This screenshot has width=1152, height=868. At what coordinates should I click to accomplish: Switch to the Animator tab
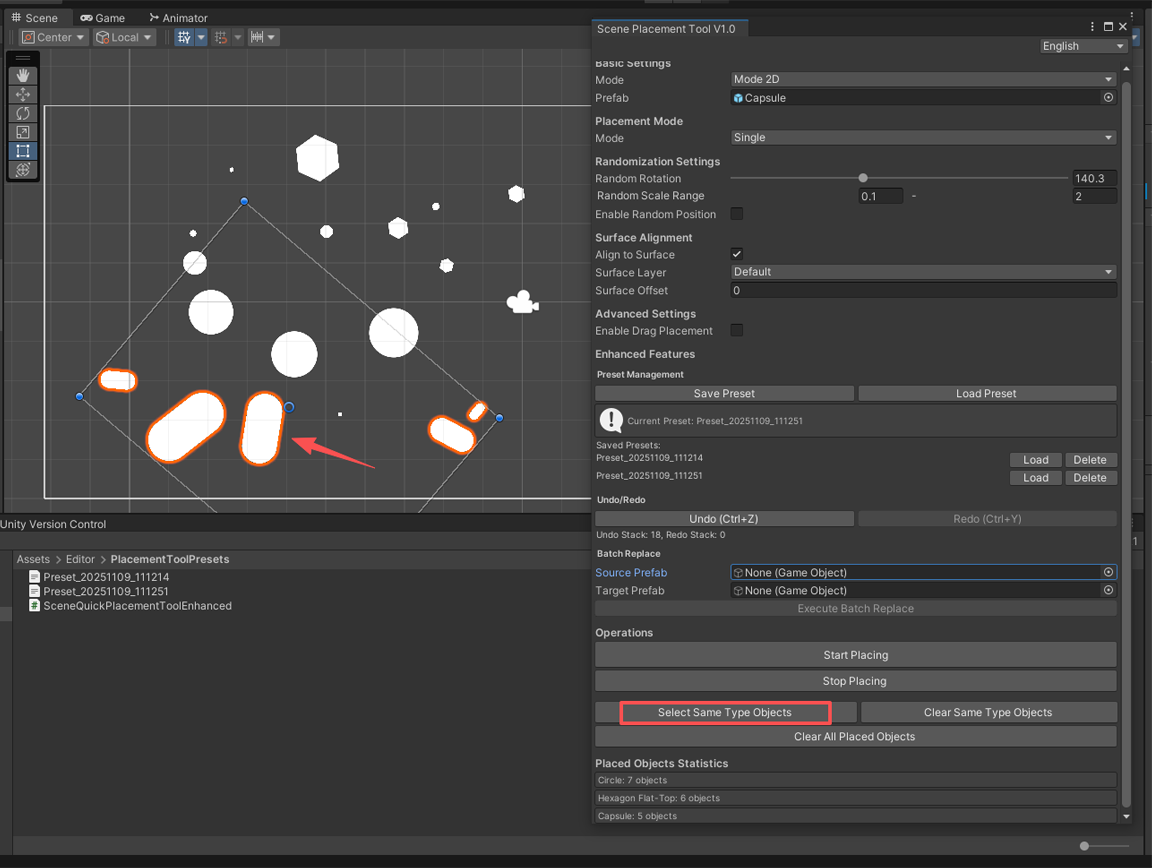(178, 18)
